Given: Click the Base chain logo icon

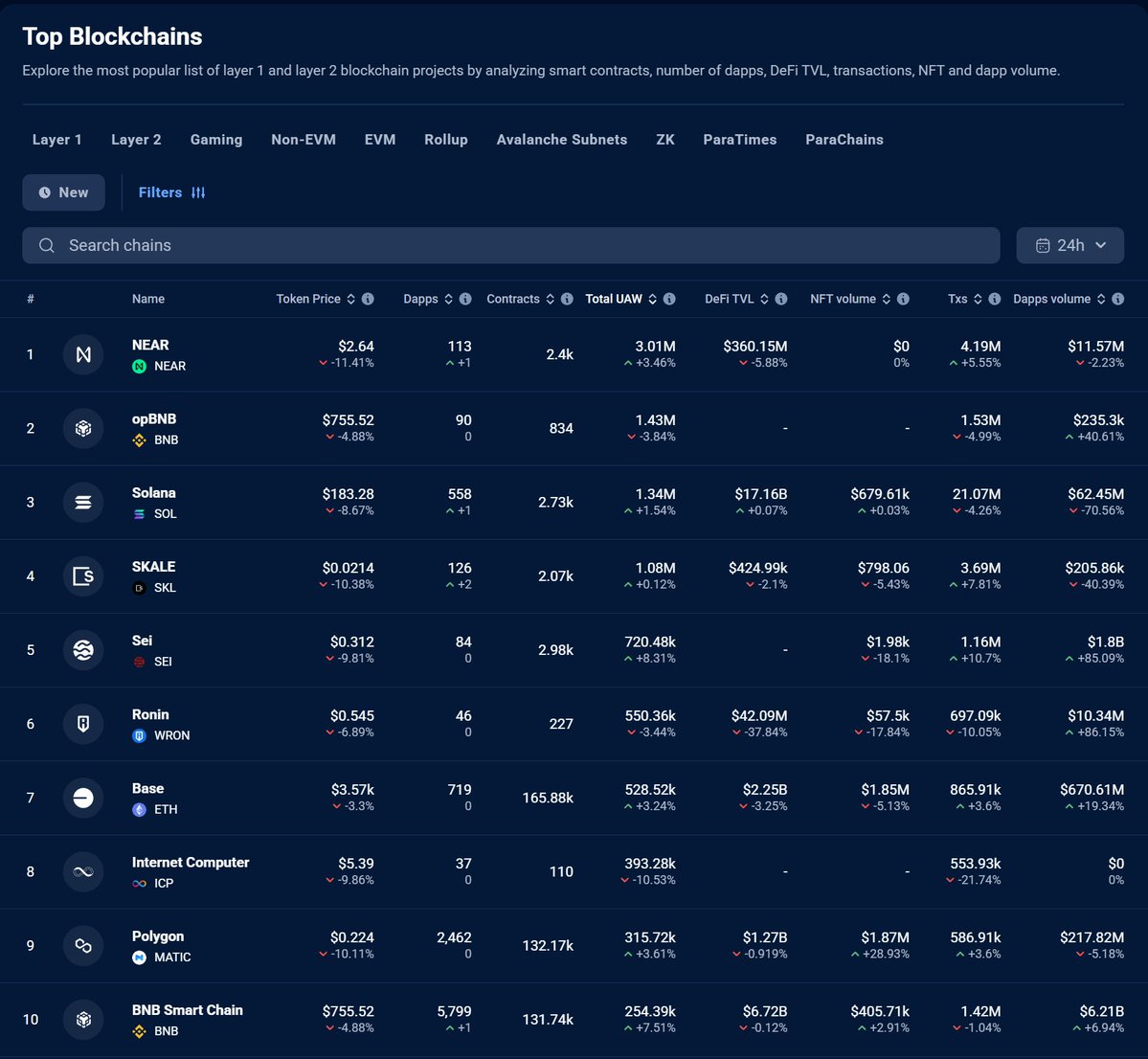Looking at the screenshot, I should coord(83,798).
